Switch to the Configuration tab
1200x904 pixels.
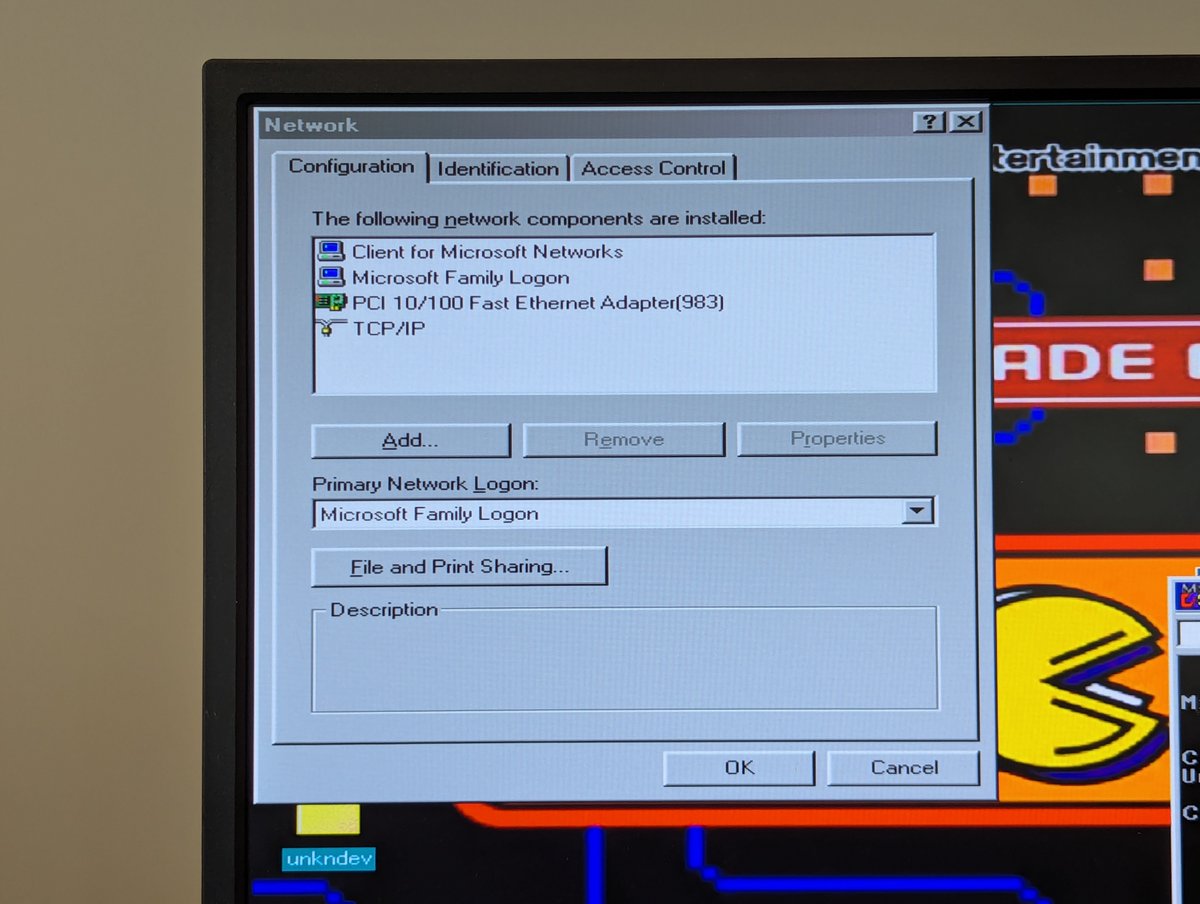pyautogui.click(x=351, y=167)
